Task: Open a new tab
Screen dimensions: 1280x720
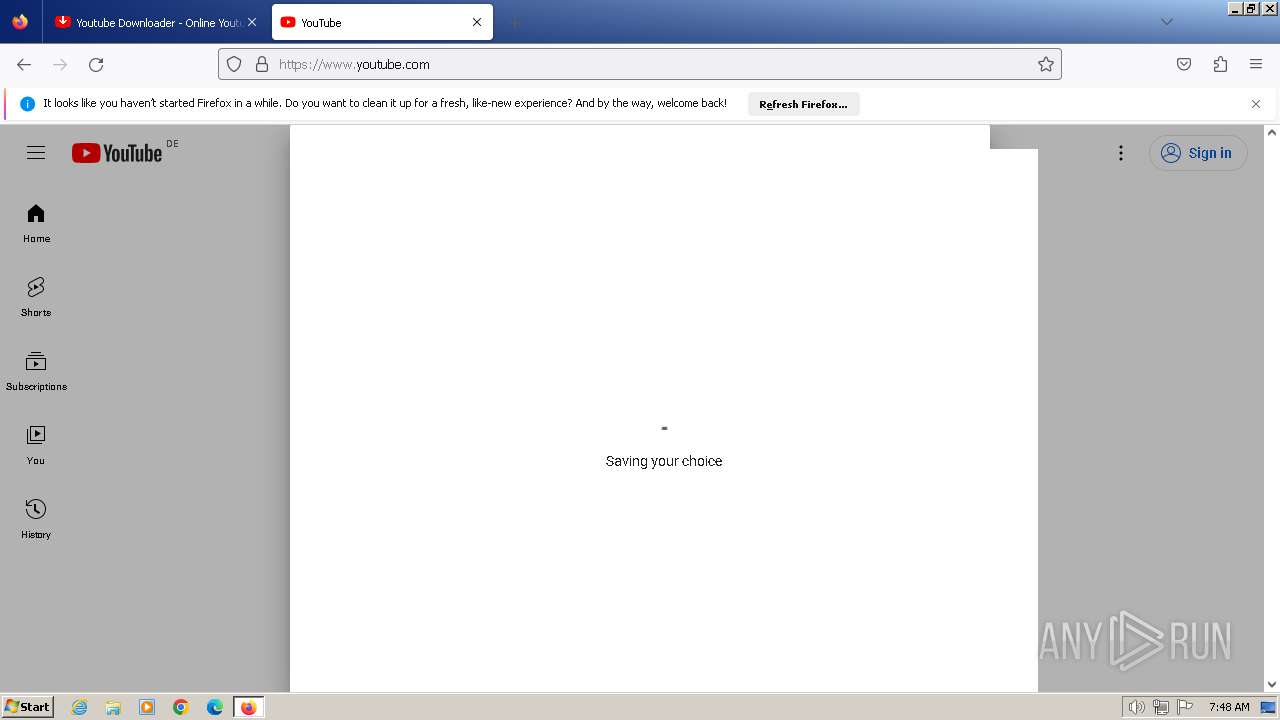Action: [x=514, y=22]
